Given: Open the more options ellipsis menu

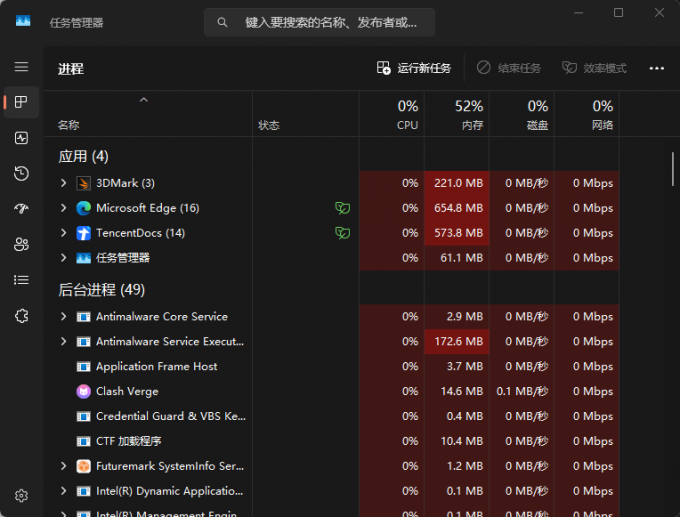Looking at the screenshot, I should tap(657, 68).
